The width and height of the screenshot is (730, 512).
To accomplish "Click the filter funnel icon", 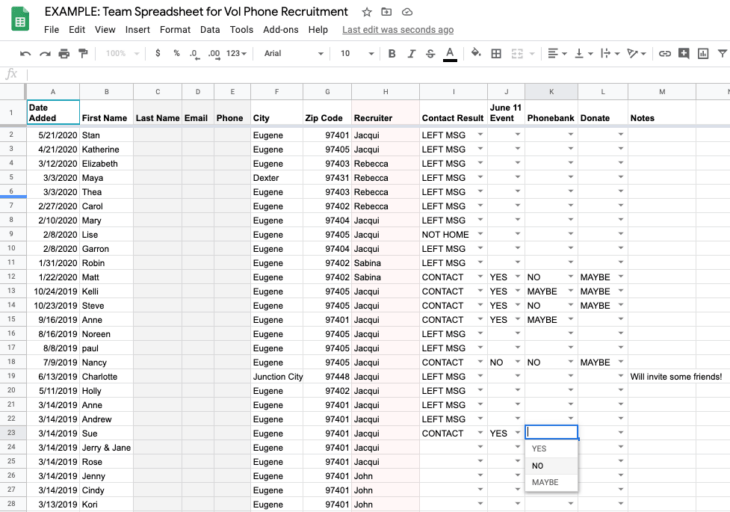I will 722,54.
